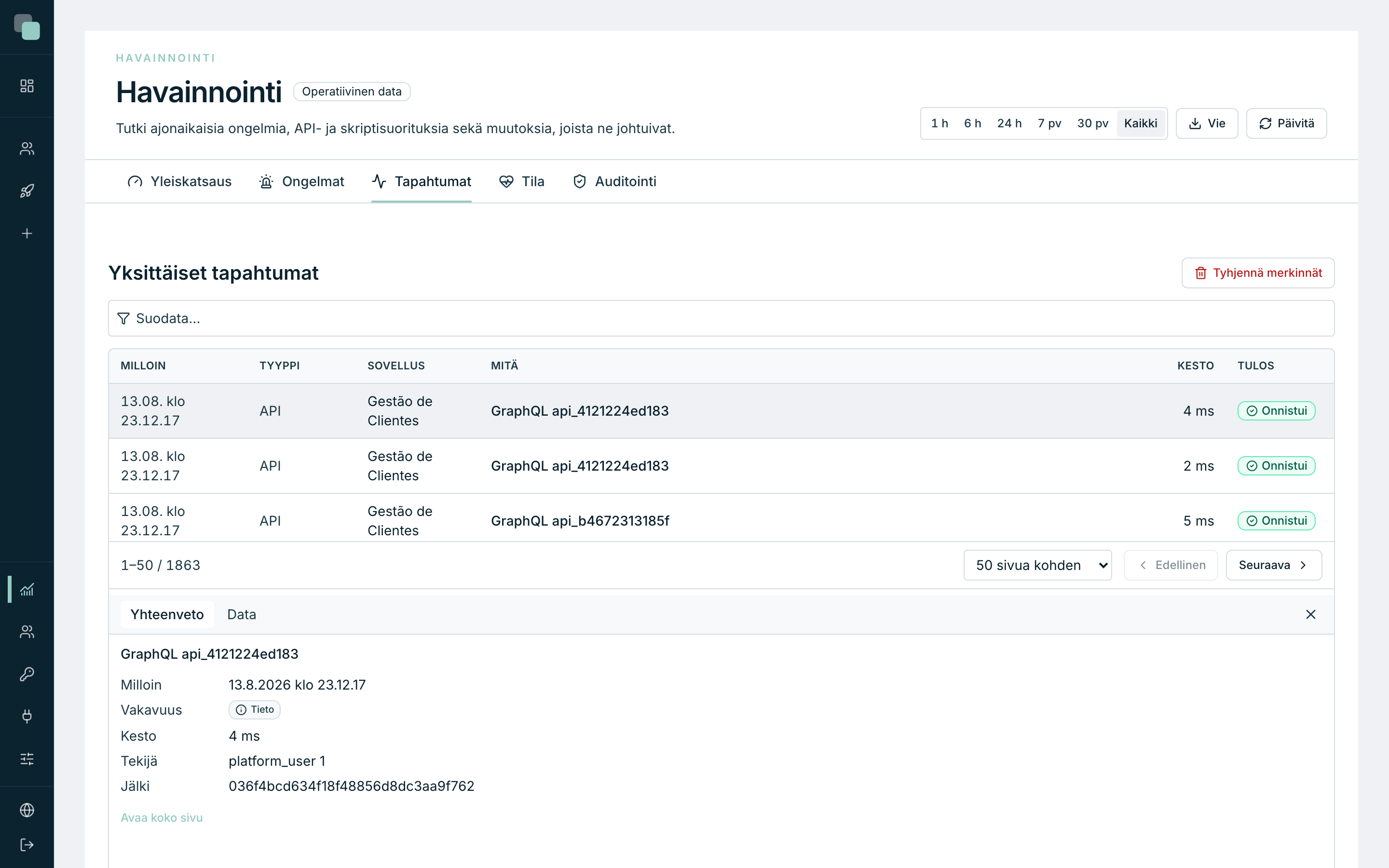This screenshot has width=1389, height=868.
Task: Click the 13.8.2026 klo 23.12.17 timestamp
Action: [297, 685]
